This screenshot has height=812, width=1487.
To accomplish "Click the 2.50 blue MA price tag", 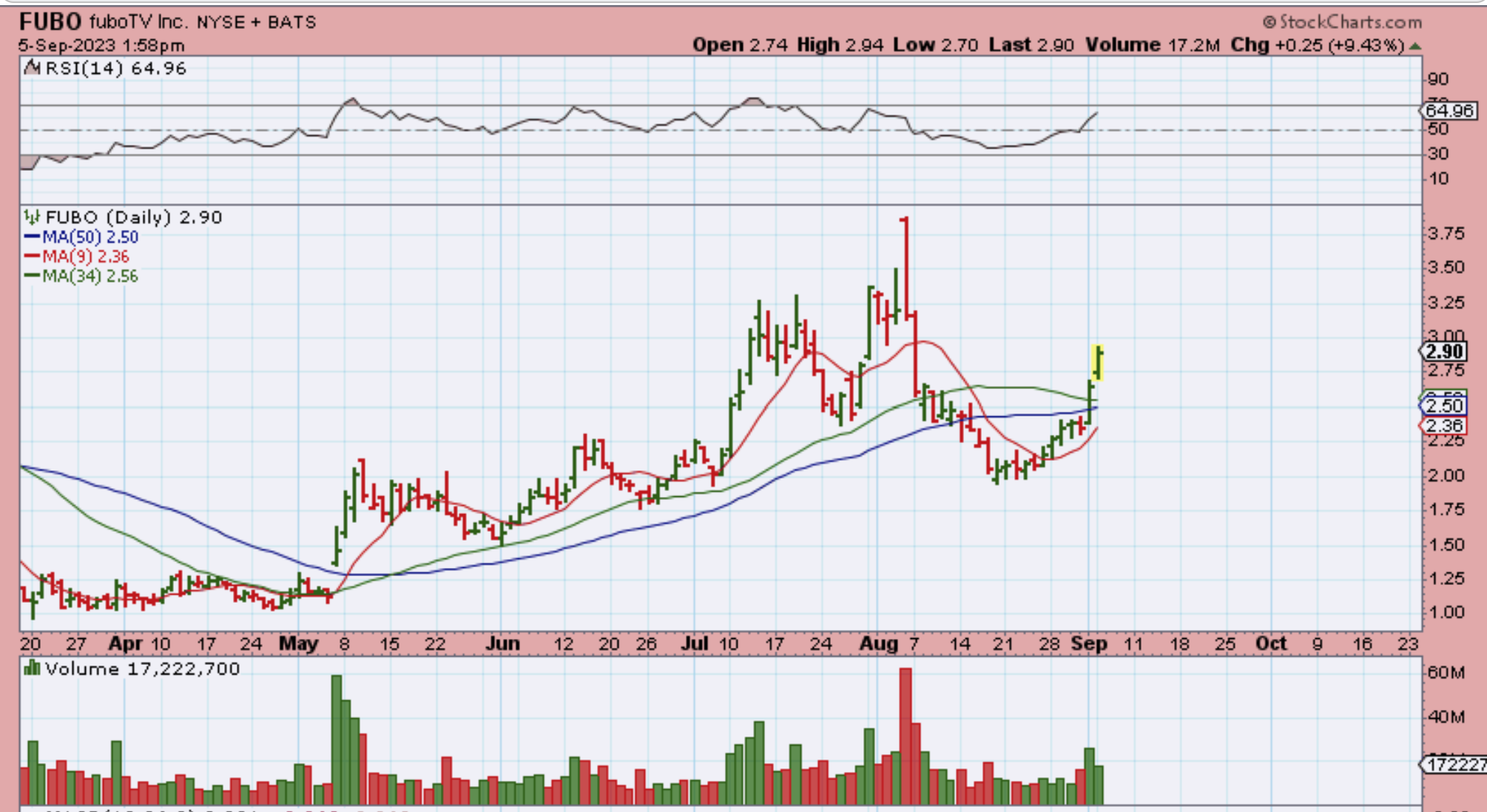I will click(1444, 406).
